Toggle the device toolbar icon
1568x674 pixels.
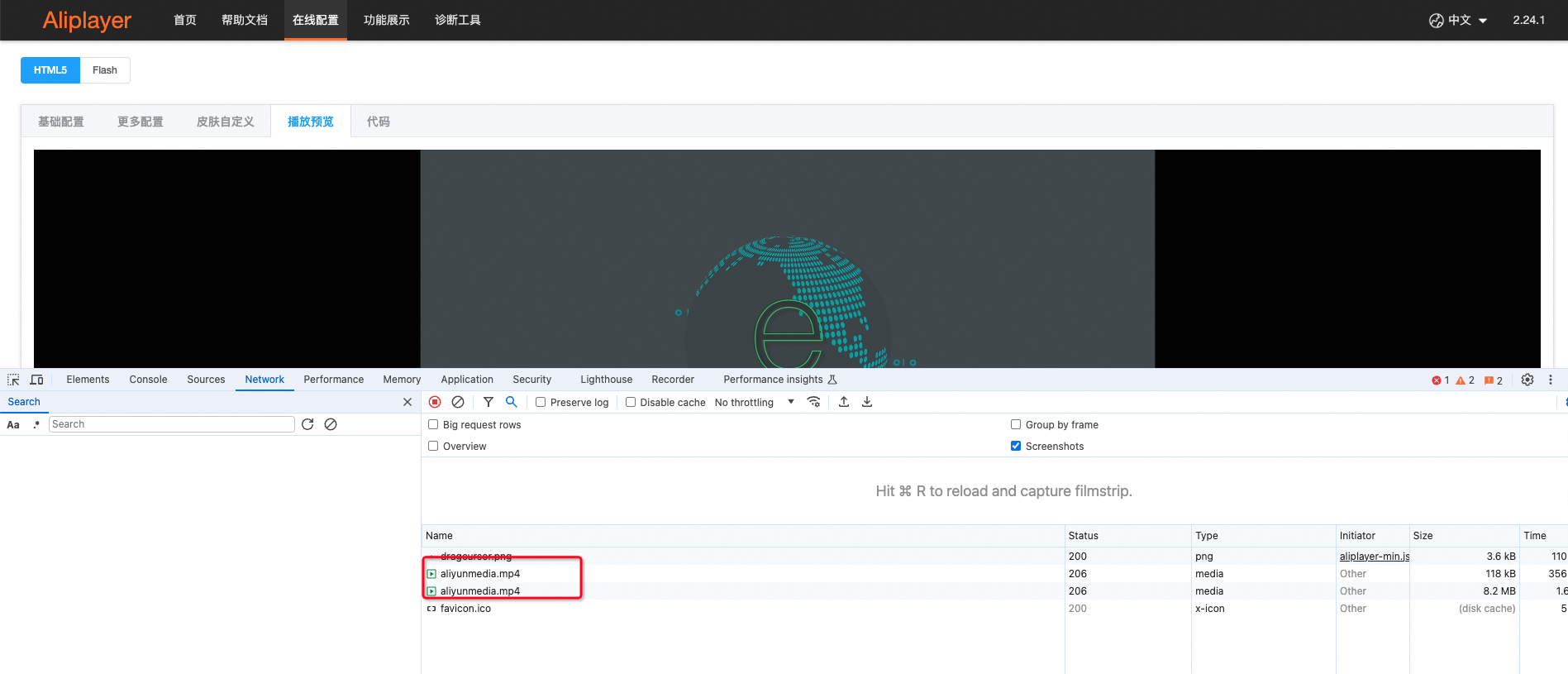36,380
